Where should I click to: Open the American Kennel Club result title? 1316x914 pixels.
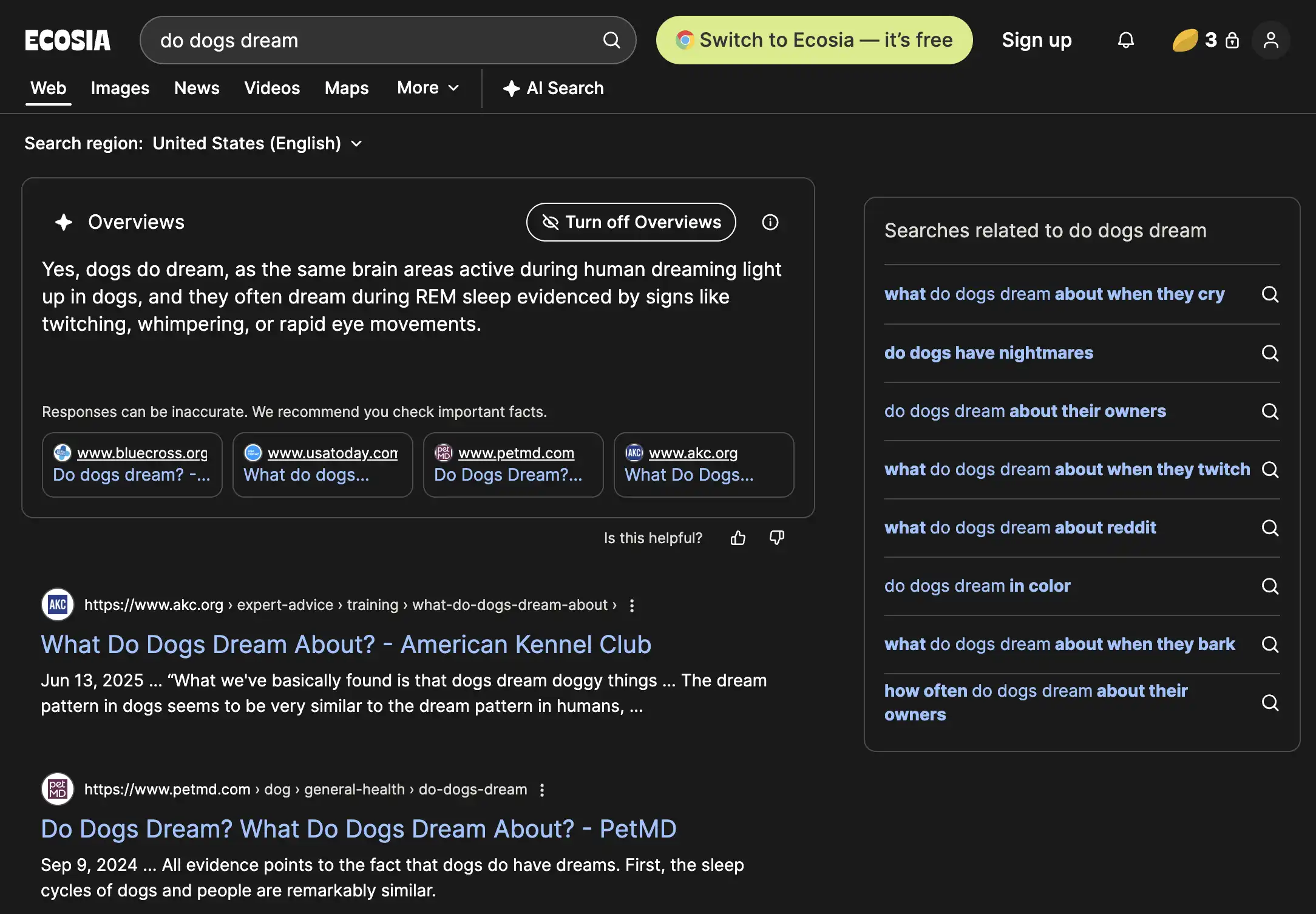pyautogui.click(x=346, y=645)
